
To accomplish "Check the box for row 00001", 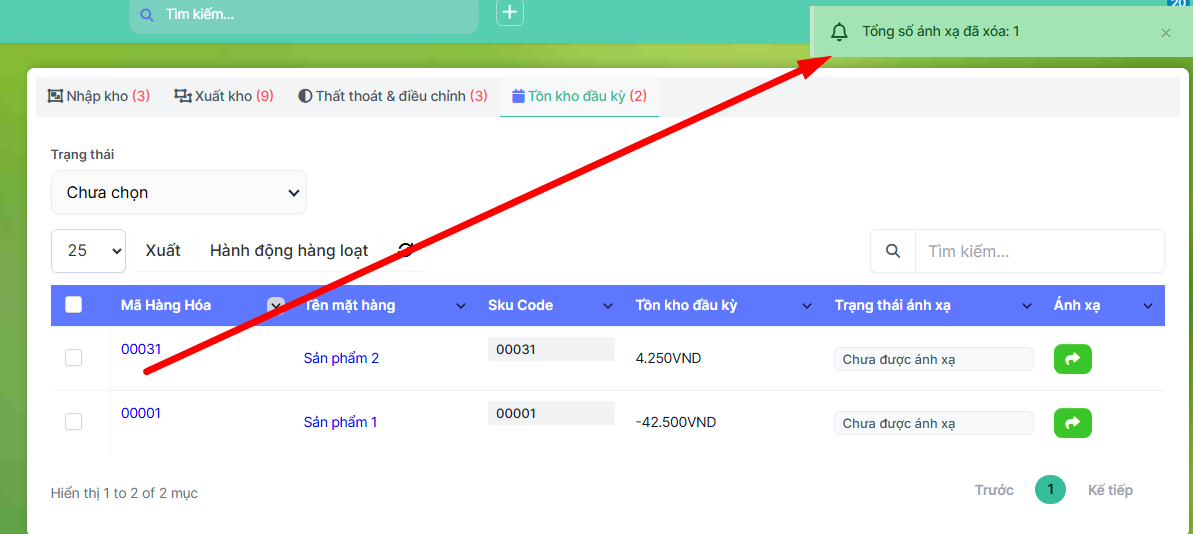I will pos(74,422).
